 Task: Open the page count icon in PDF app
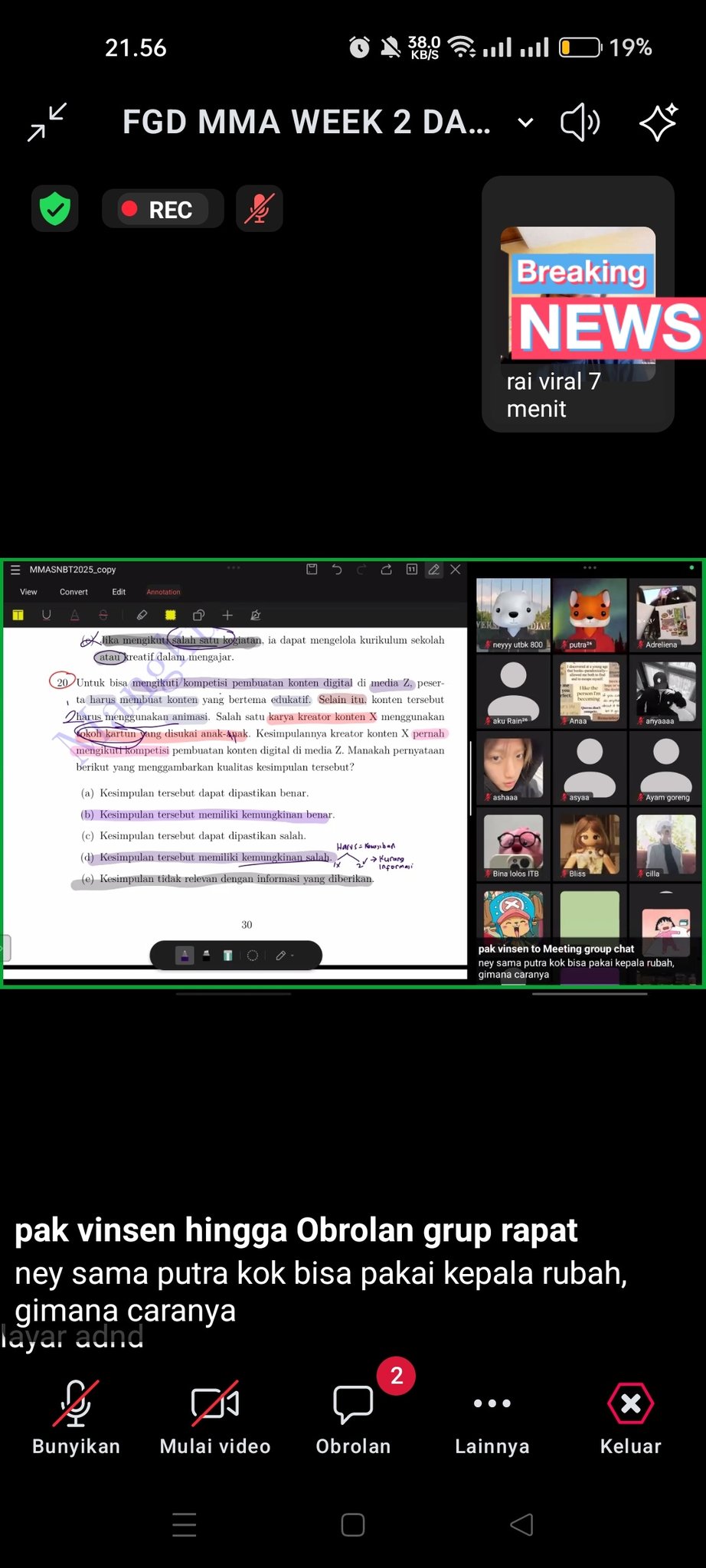click(x=412, y=569)
